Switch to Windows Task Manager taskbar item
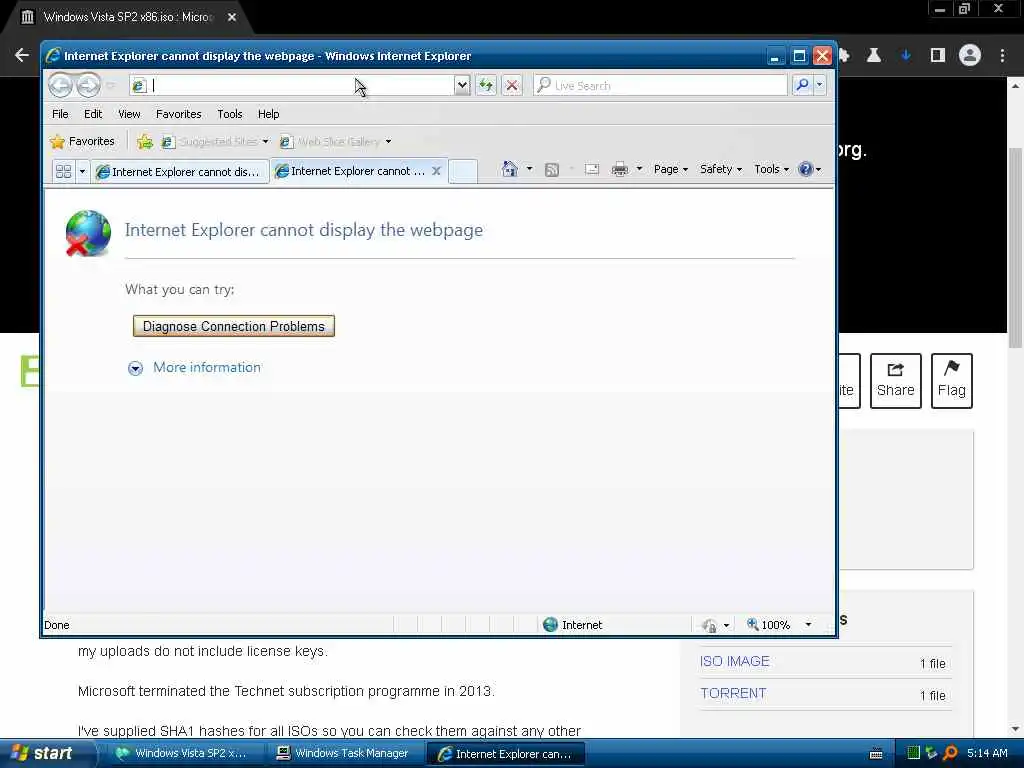 tap(345, 753)
